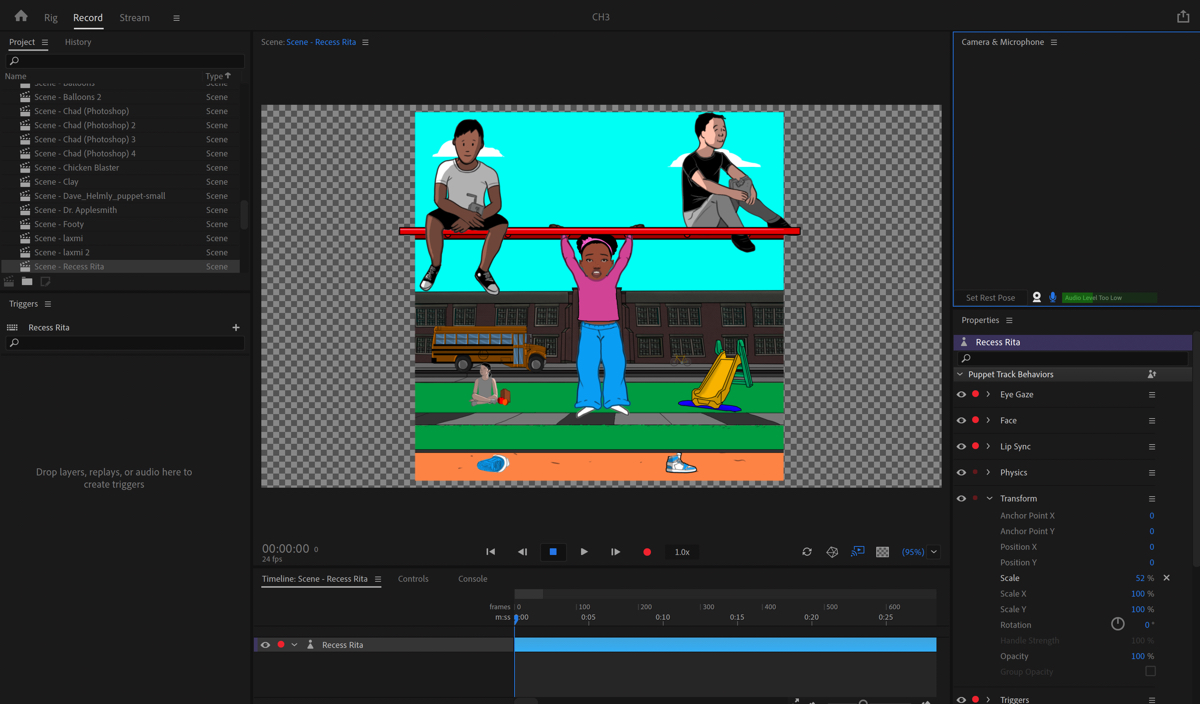Open the workspace hamburger menu

click(x=176, y=18)
